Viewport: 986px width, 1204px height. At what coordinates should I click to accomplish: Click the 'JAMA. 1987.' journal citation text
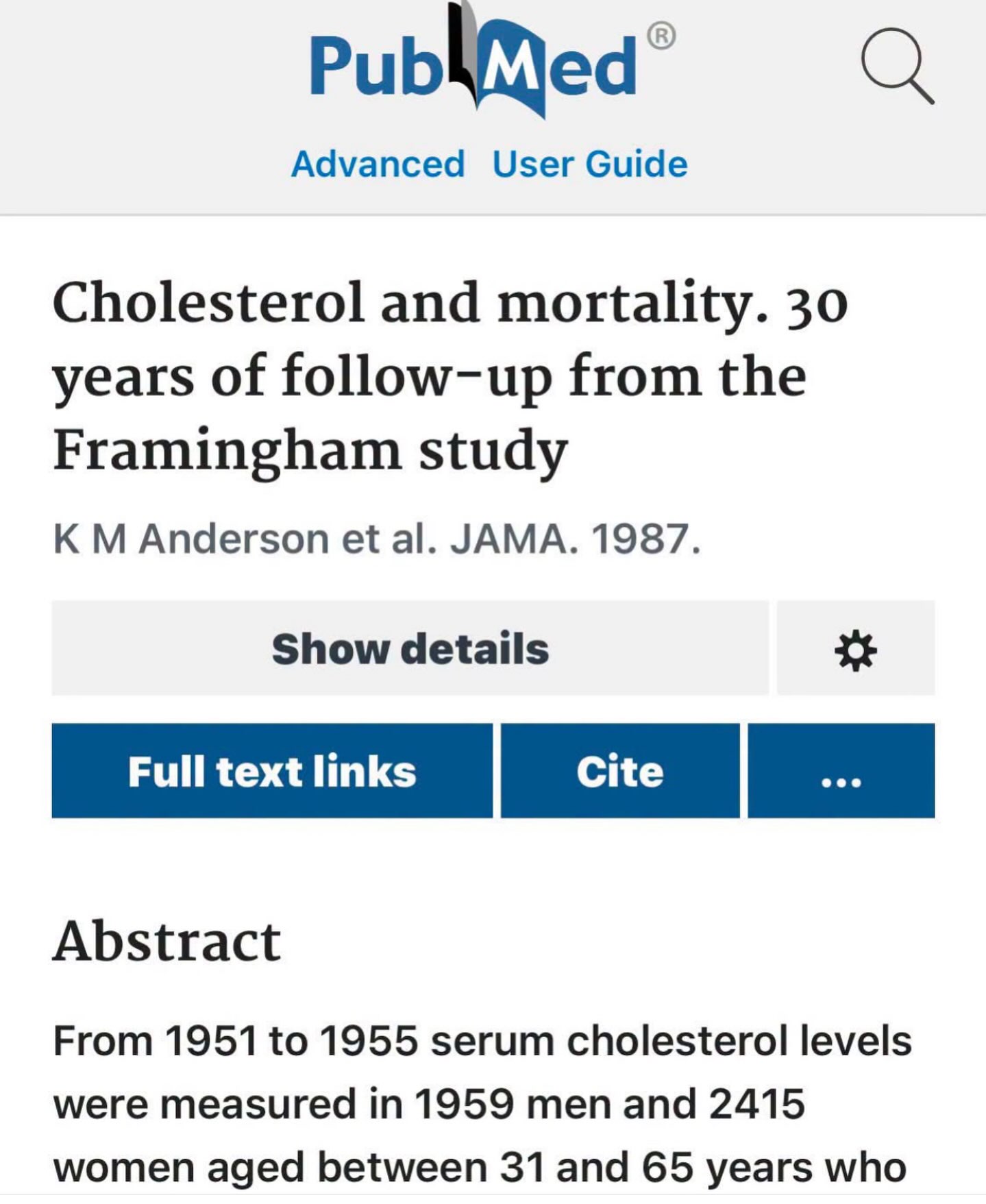[x=576, y=539]
